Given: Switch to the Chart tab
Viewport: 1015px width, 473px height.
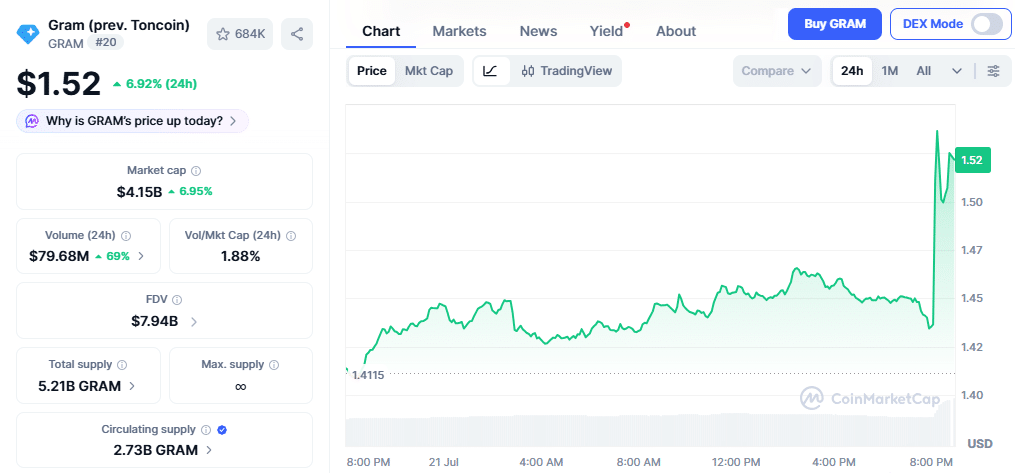Looking at the screenshot, I should (x=381, y=31).
